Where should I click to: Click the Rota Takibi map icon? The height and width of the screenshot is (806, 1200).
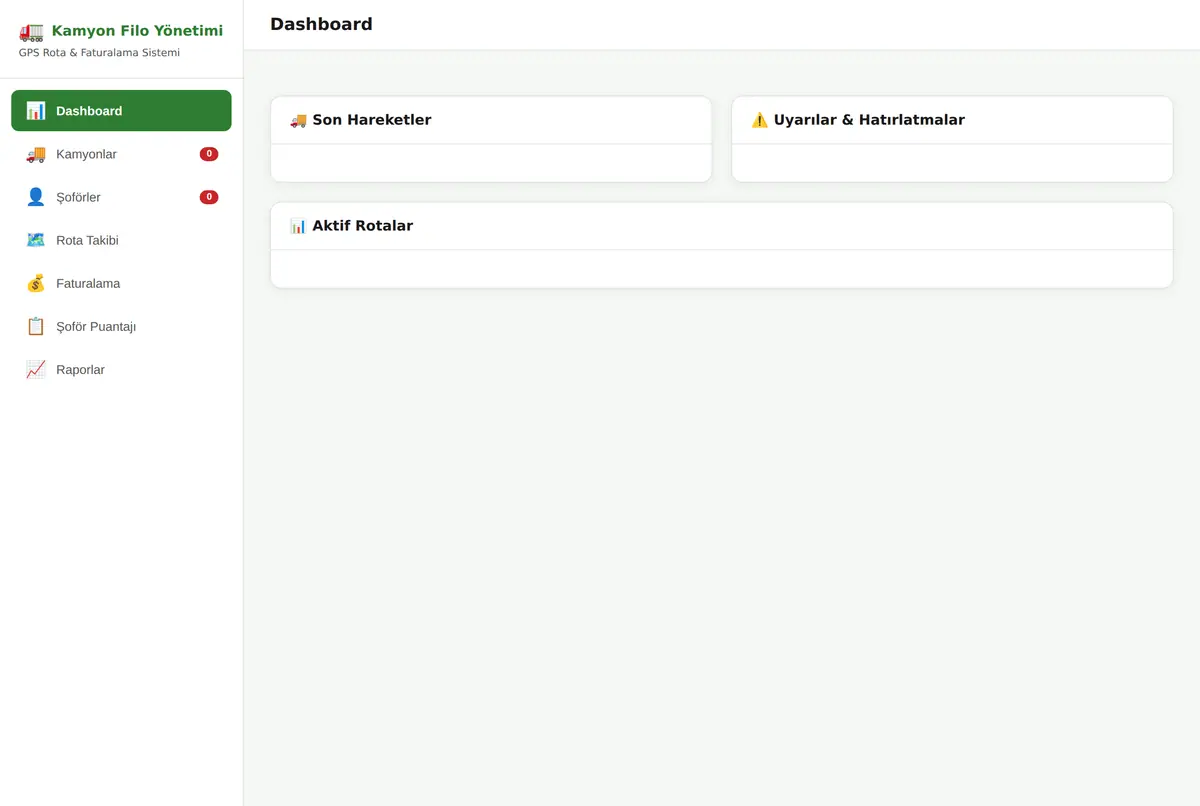tap(36, 240)
